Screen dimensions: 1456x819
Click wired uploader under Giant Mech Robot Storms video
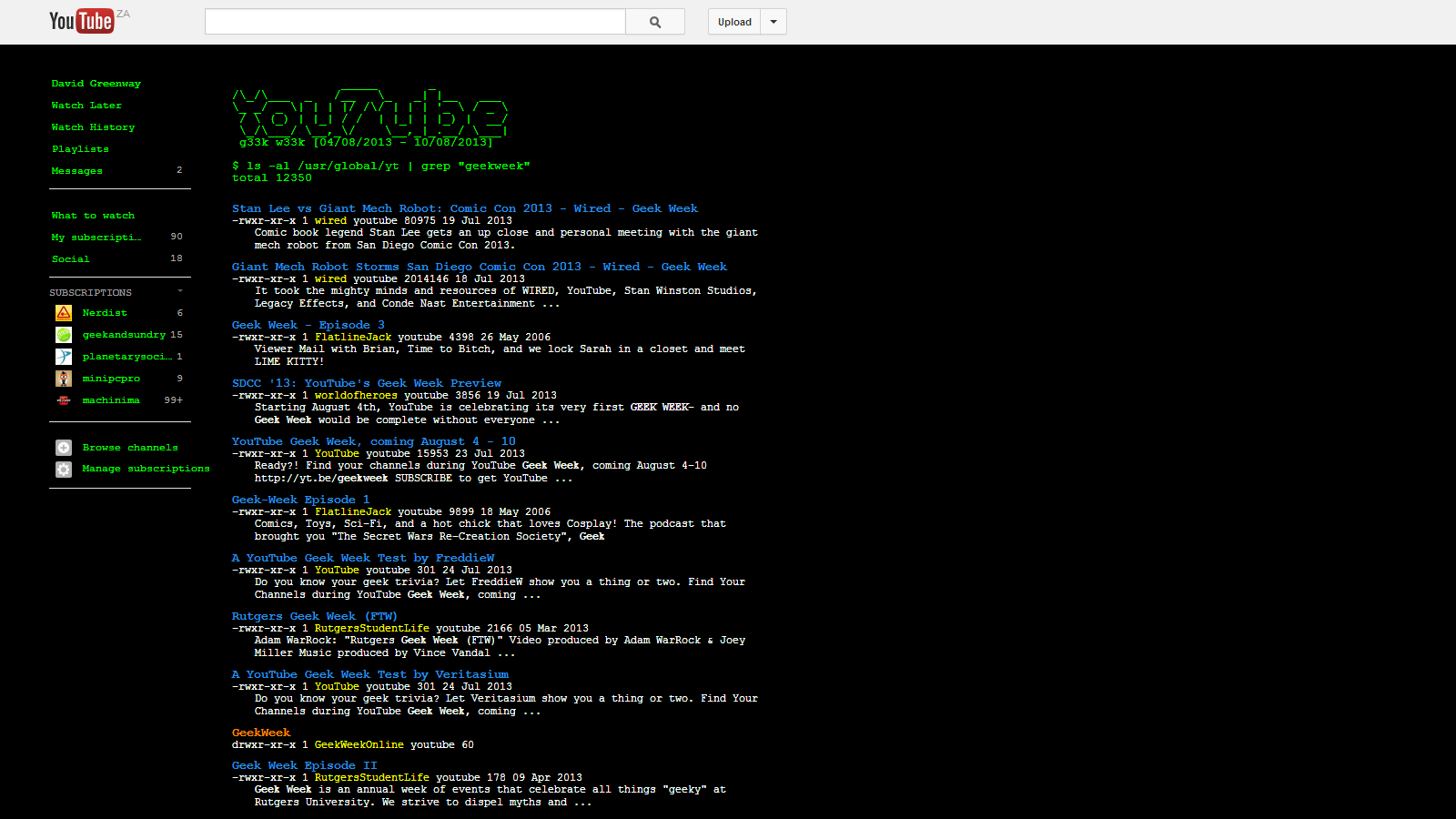point(330,278)
